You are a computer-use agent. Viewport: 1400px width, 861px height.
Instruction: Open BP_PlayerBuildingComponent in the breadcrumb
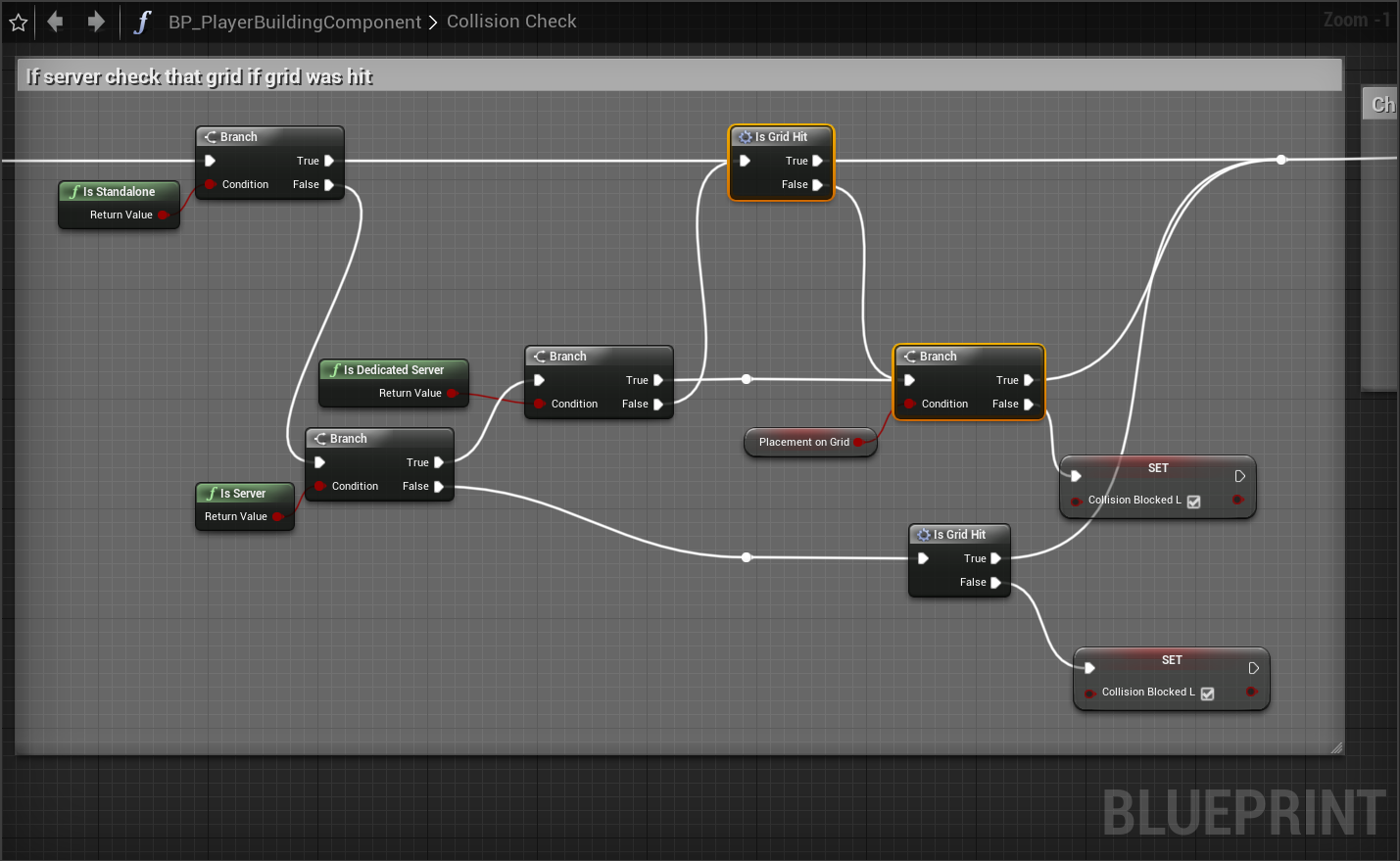click(294, 22)
